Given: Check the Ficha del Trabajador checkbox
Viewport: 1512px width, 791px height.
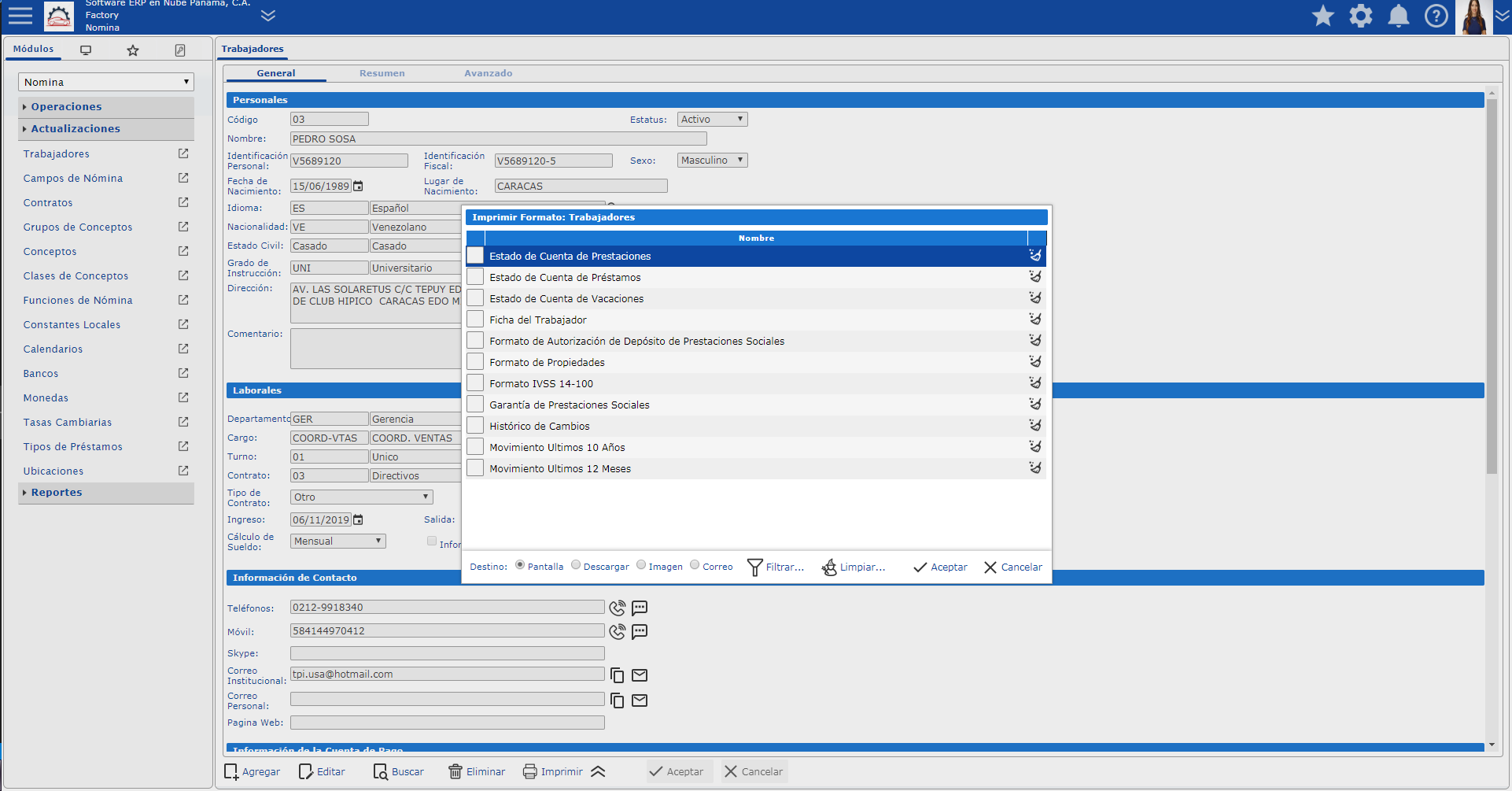Looking at the screenshot, I should point(475,320).
